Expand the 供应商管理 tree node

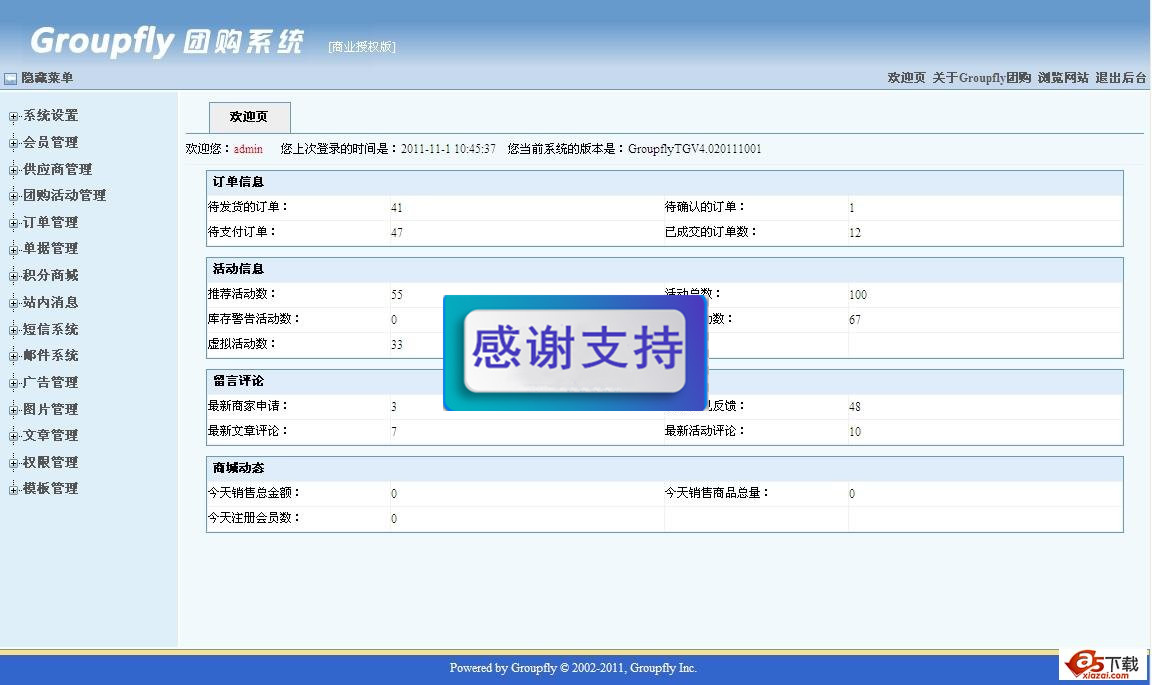(13, 170)
